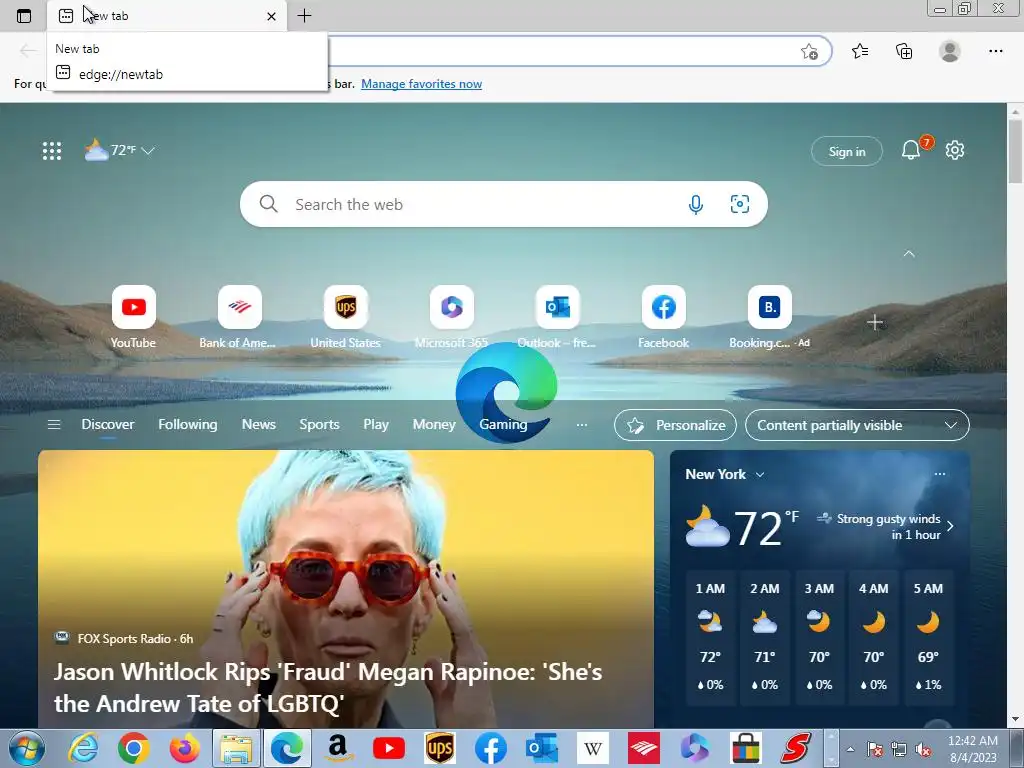Open the feed hamburger menu

coord(54,425)
